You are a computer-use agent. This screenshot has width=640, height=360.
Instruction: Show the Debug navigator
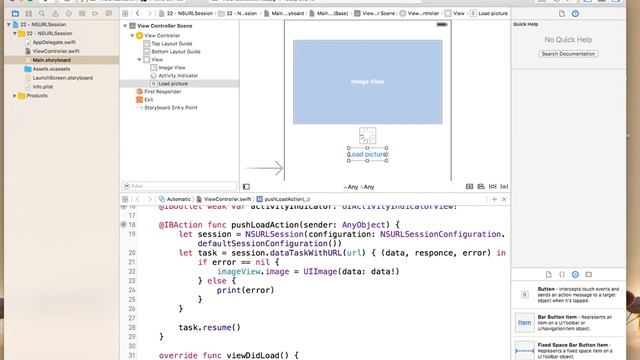coord(82,13)
